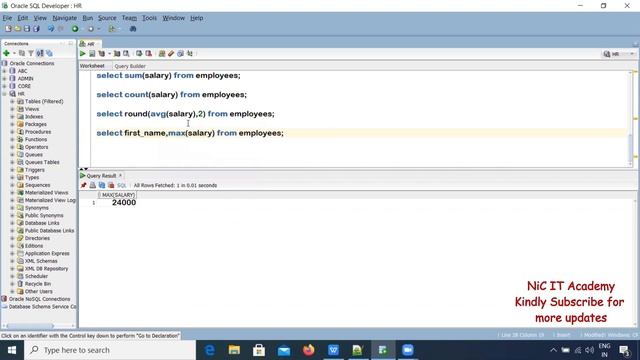This screenshot has height=360, width=640.
Task: Open the notification center icon in system tray
Action: pos(624,350)
